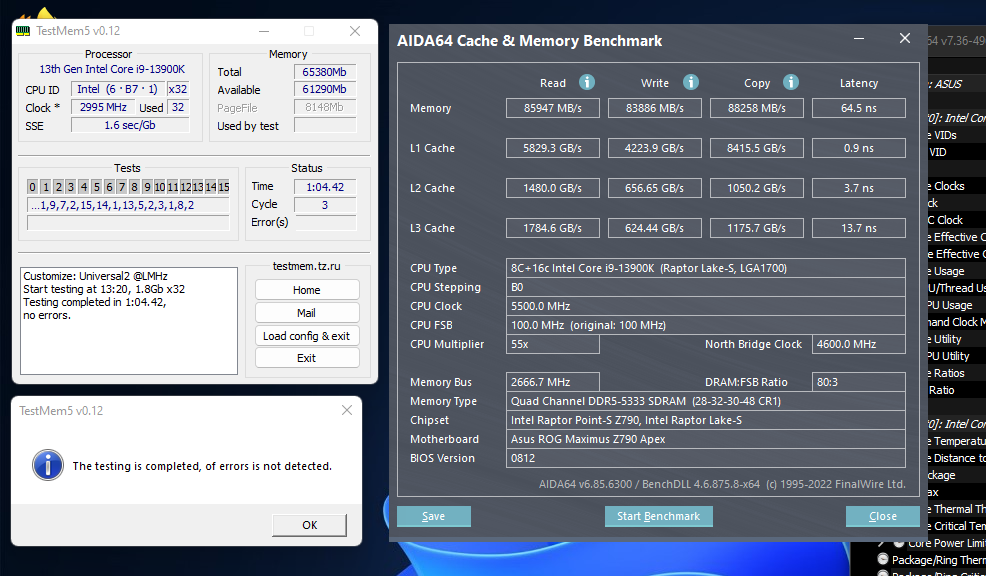986x576 pixels.
Task: Click the test sequence list in Tests
Action: [128, 205]
